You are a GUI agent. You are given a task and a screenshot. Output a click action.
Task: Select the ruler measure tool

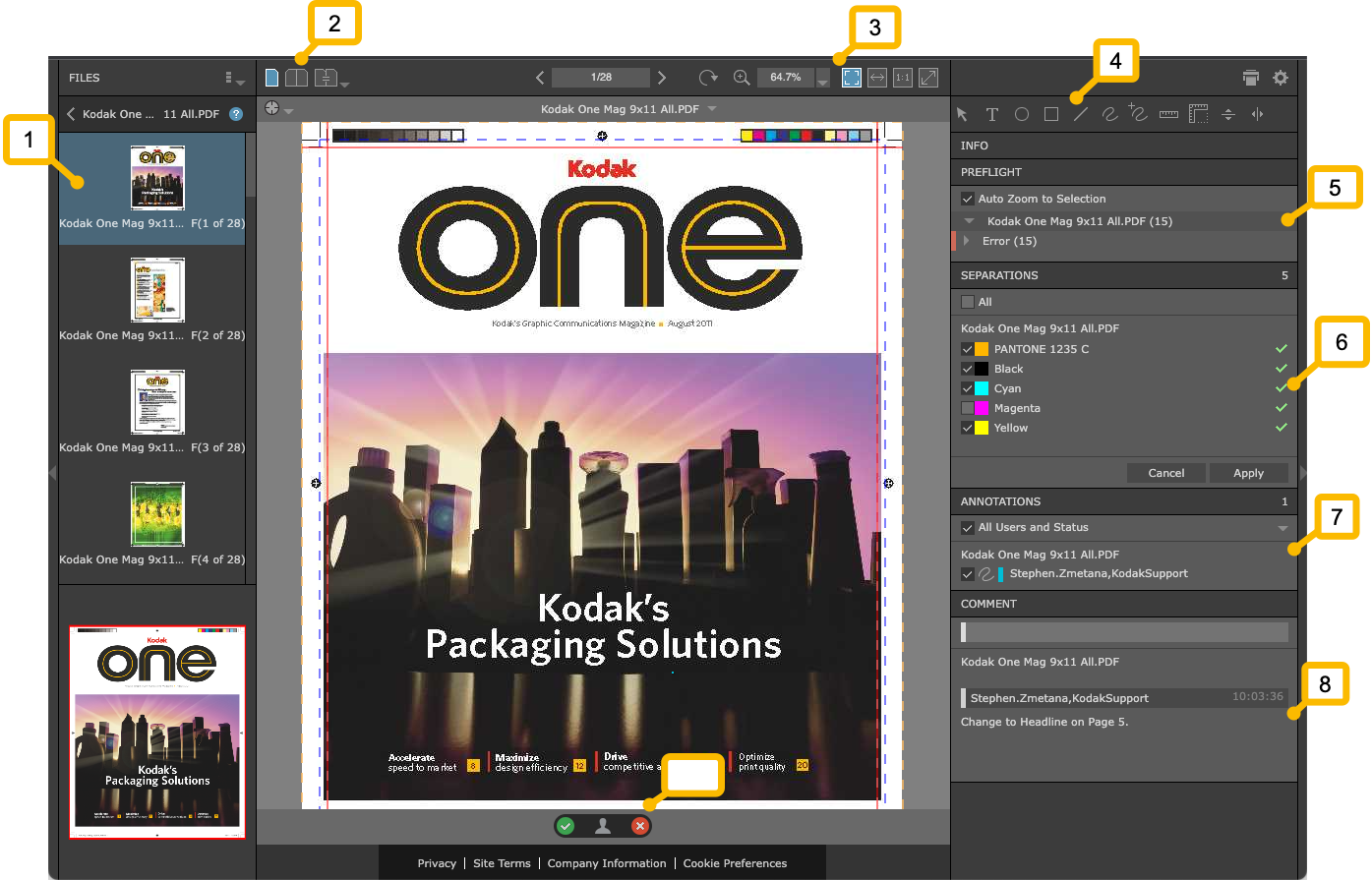pos(1168,115)
